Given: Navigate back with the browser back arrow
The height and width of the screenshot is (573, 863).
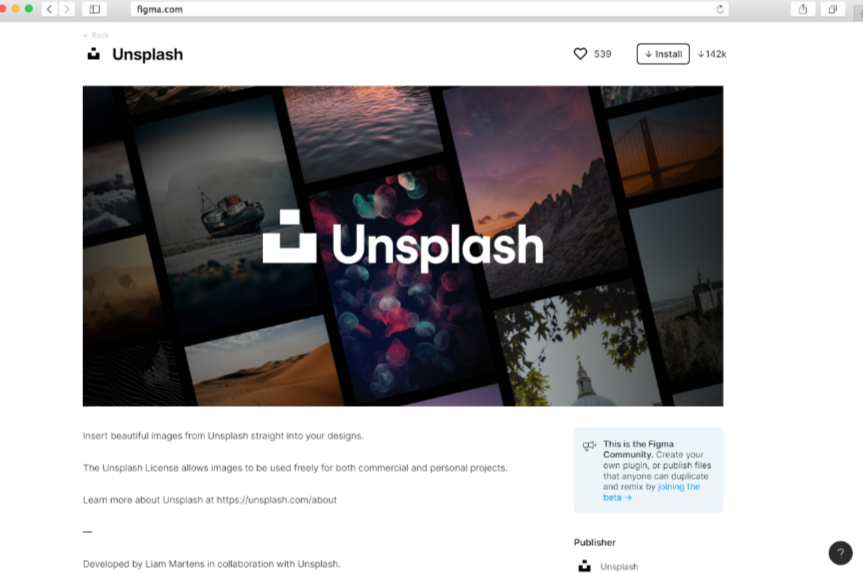Looking at the screenshot, I should [x=50, y=9].
